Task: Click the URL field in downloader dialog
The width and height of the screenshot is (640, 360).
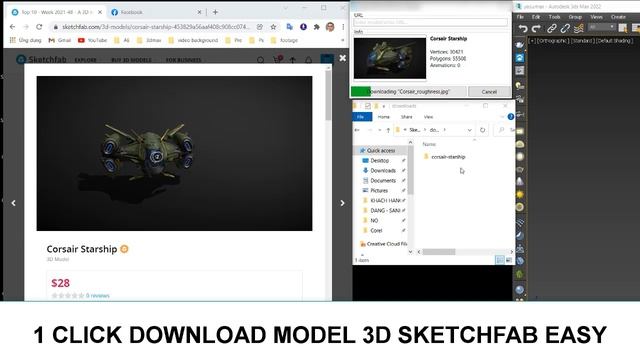Action: (431, 22)
